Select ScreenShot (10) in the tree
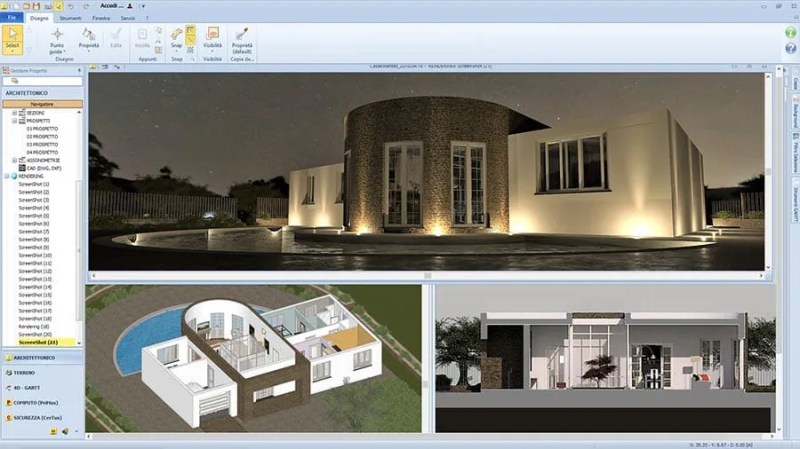 [x=35, y=255]
